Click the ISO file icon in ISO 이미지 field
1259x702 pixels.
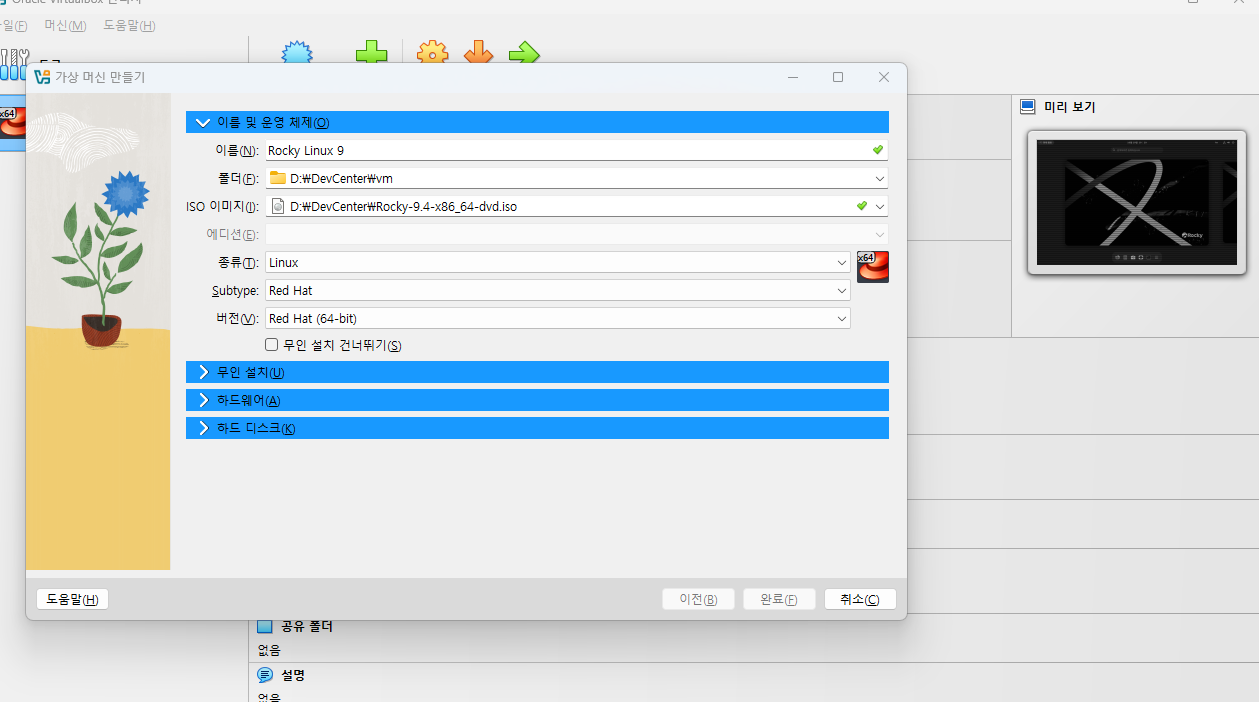[278, 206]
